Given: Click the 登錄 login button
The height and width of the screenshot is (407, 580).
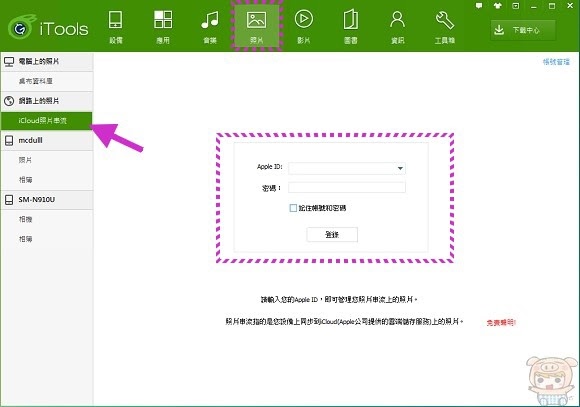Looking at the screenshot, I should 332,235.
